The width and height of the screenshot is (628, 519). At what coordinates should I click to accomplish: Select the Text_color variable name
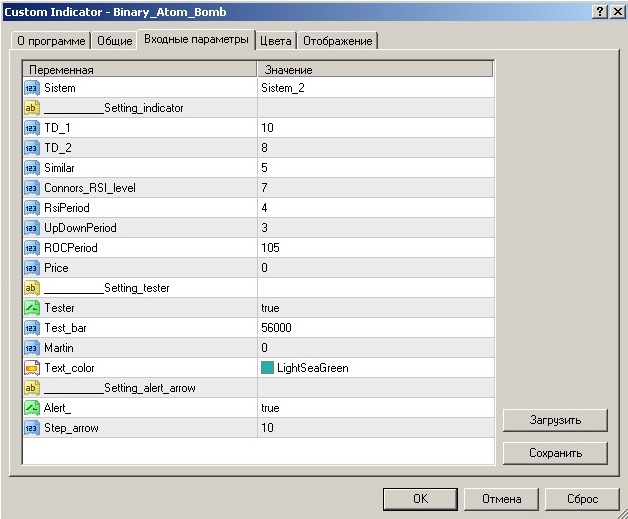click(x=69, y=368)
